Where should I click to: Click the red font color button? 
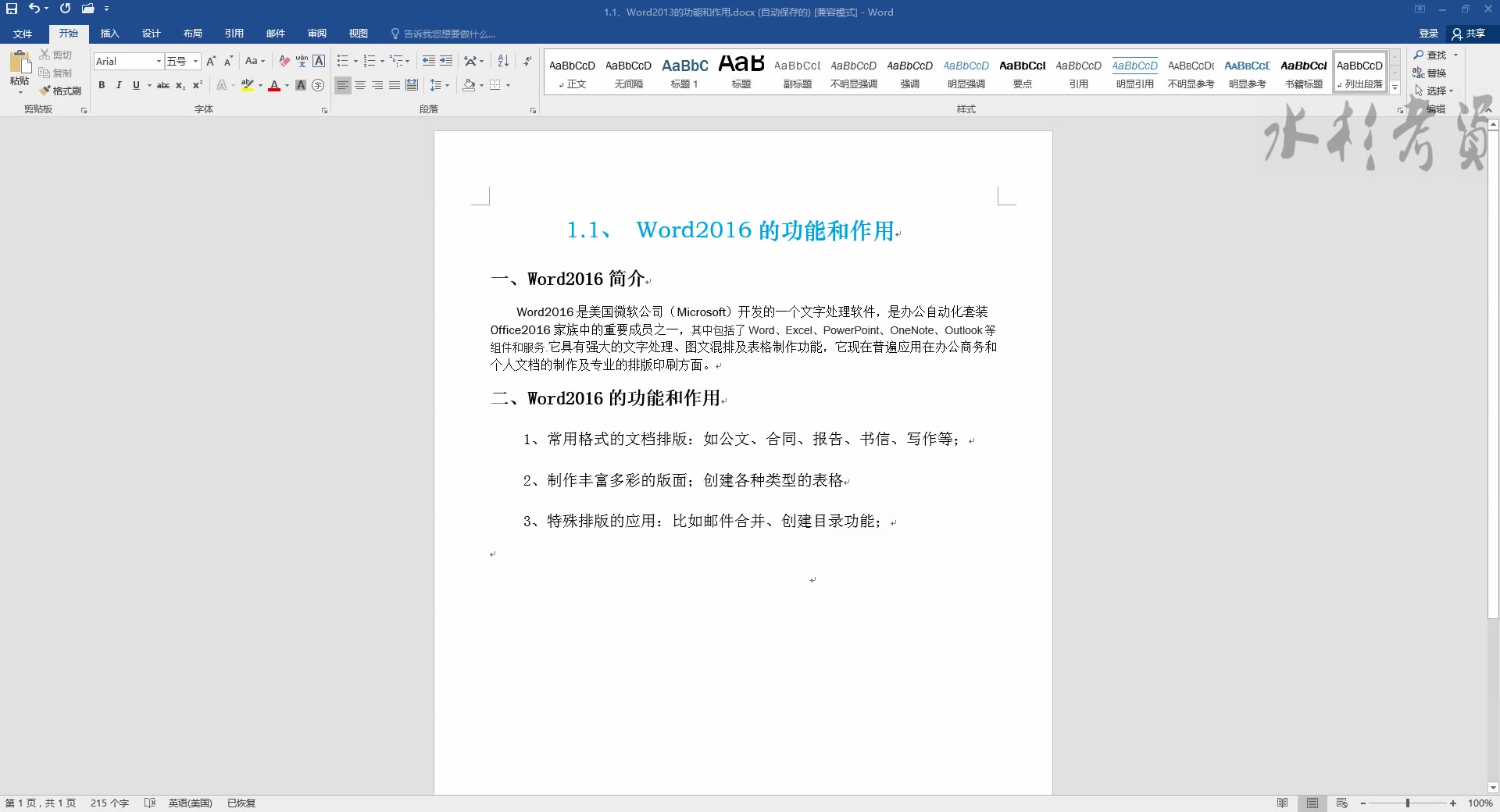274,85
